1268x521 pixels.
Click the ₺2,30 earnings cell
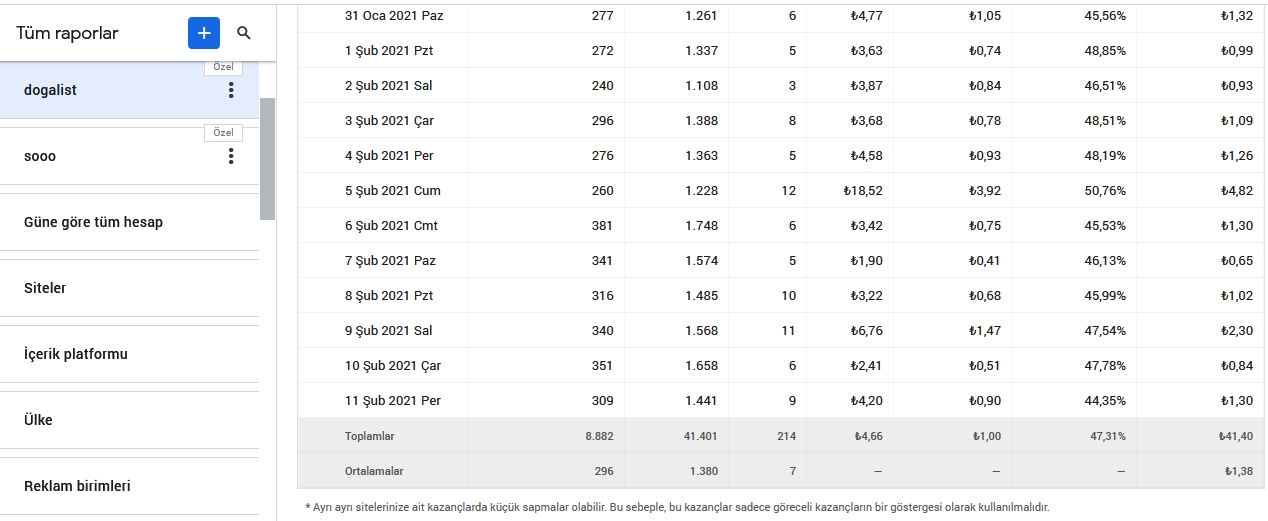click(x=1237, y=331)
